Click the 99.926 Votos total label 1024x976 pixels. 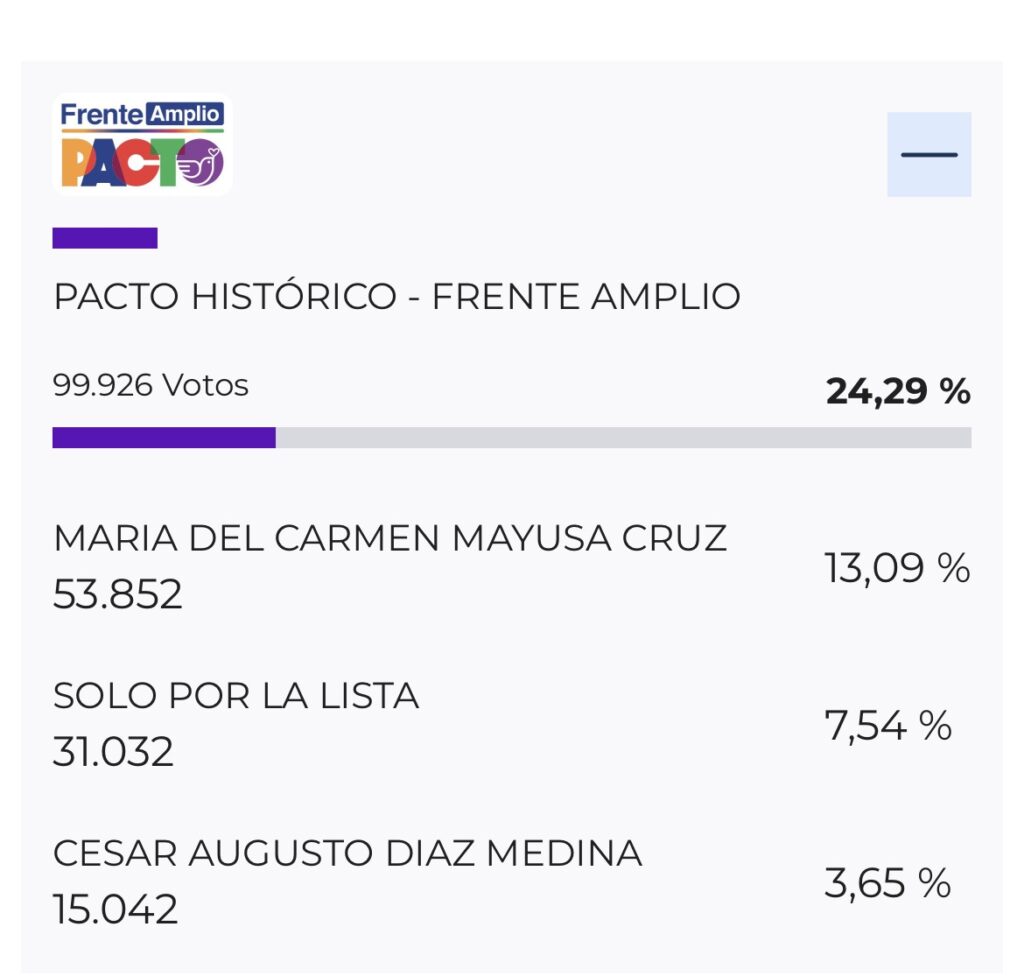150,385
